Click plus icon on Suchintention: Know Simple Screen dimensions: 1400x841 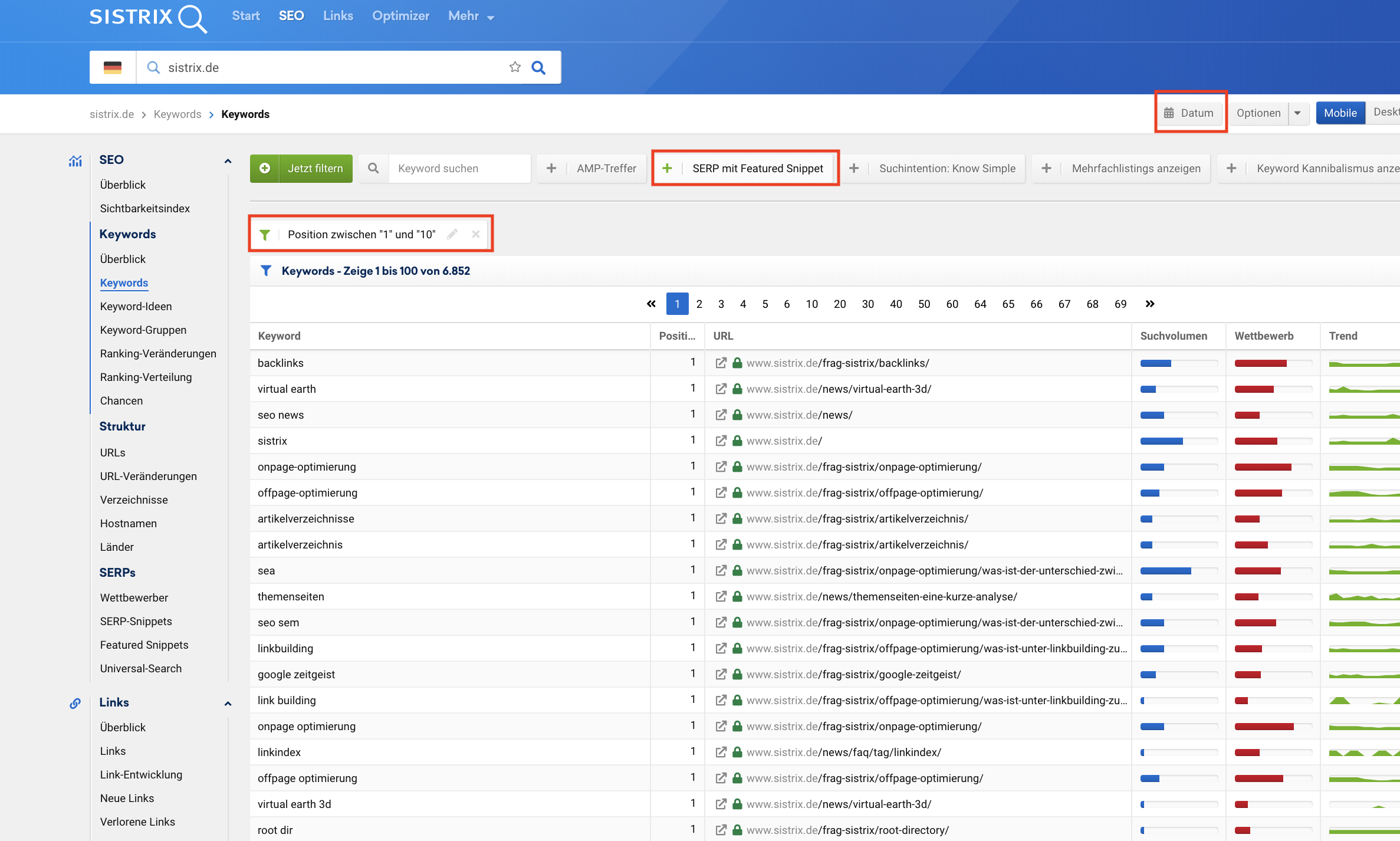[854, 168]
